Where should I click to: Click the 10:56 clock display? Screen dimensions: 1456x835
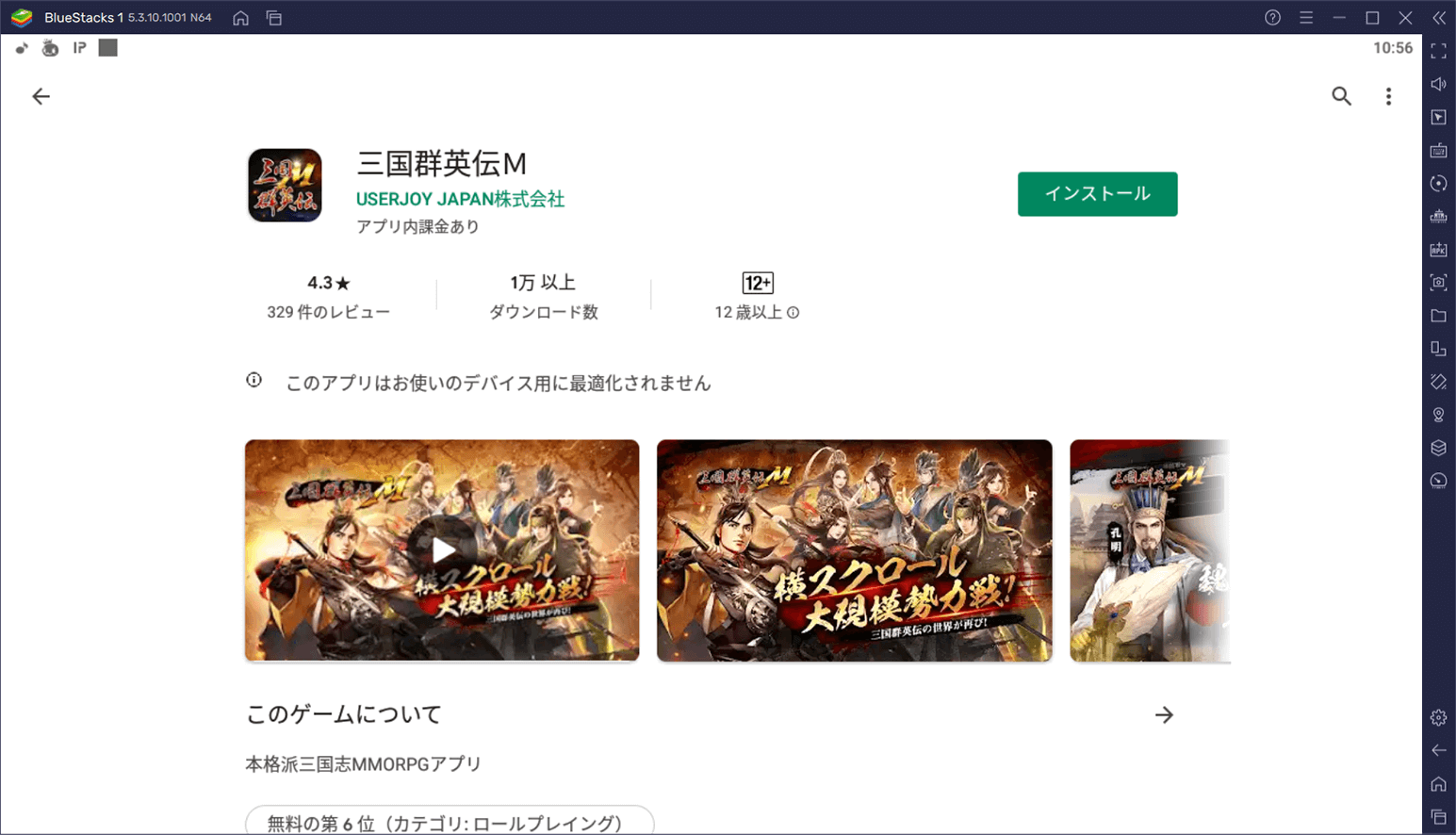point(1393,48)
